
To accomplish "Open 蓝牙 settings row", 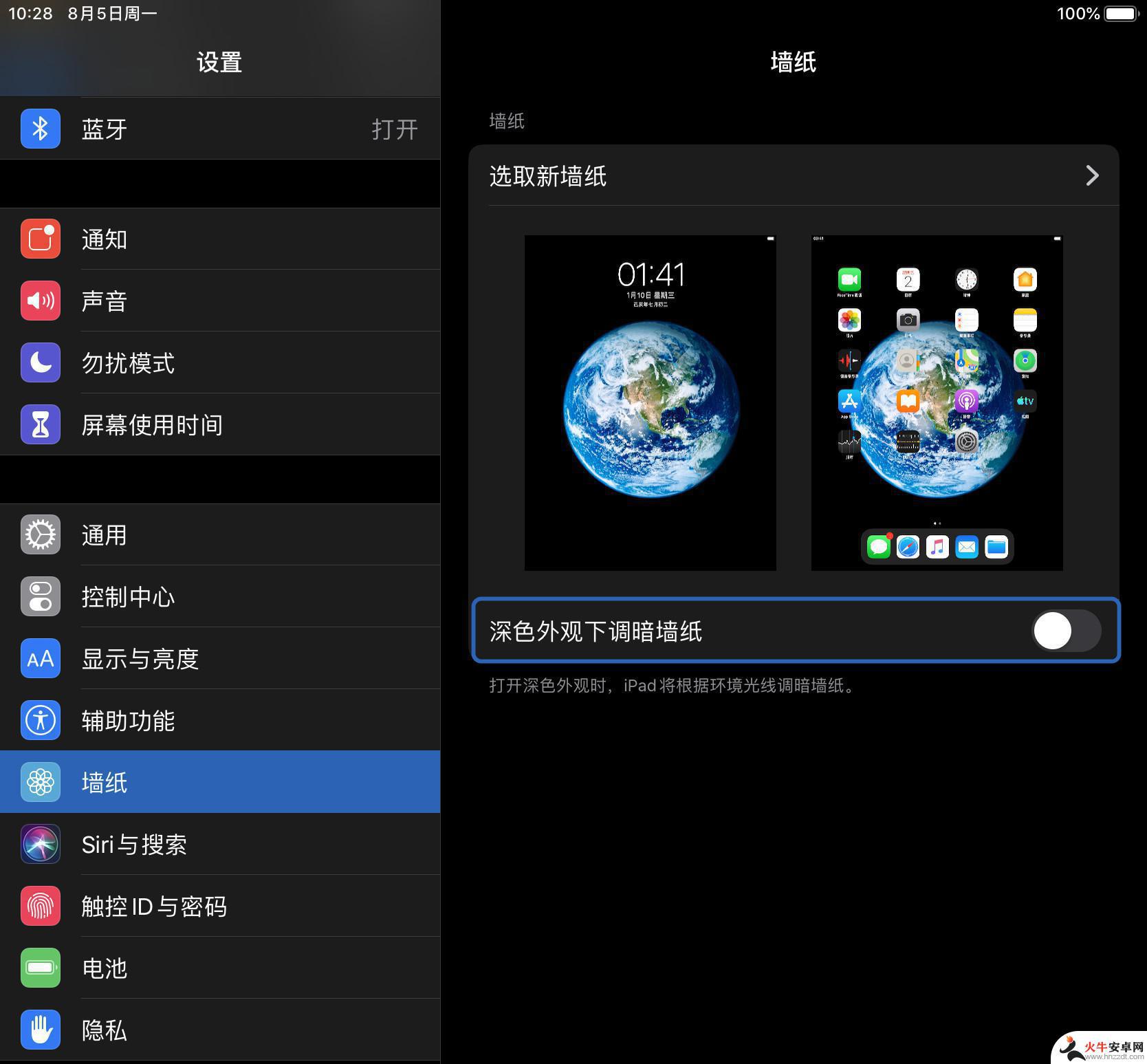I will click(220, 129).
